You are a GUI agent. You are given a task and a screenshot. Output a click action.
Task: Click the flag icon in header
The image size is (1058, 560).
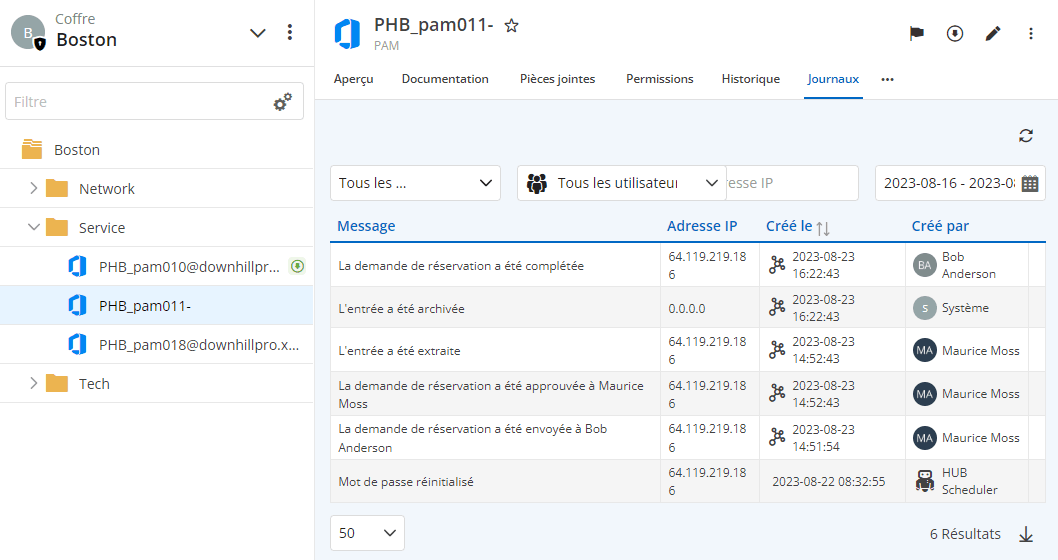point(916,33)
